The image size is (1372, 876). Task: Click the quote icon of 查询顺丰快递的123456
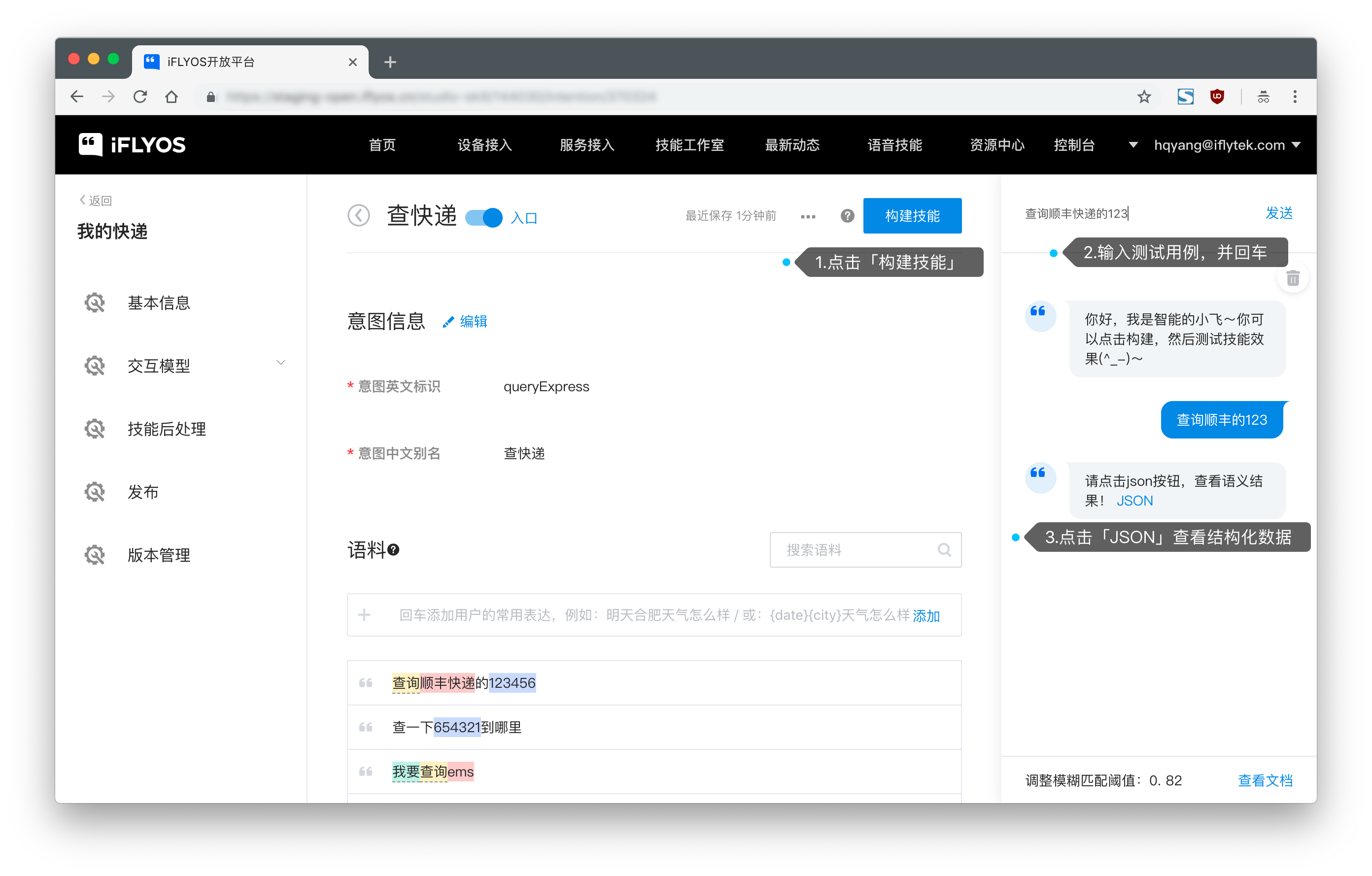366,682
